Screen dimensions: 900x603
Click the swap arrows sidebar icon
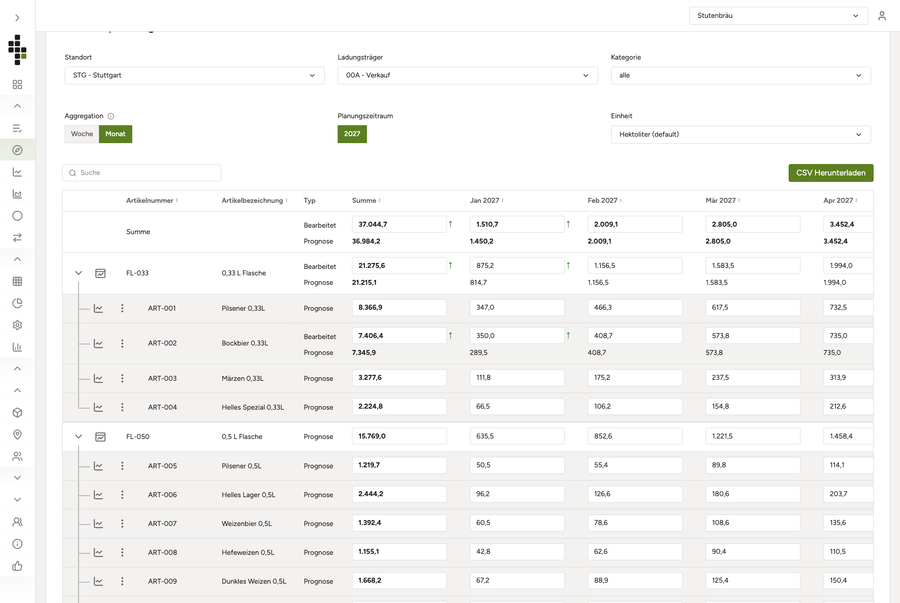(x=17, y=238)
